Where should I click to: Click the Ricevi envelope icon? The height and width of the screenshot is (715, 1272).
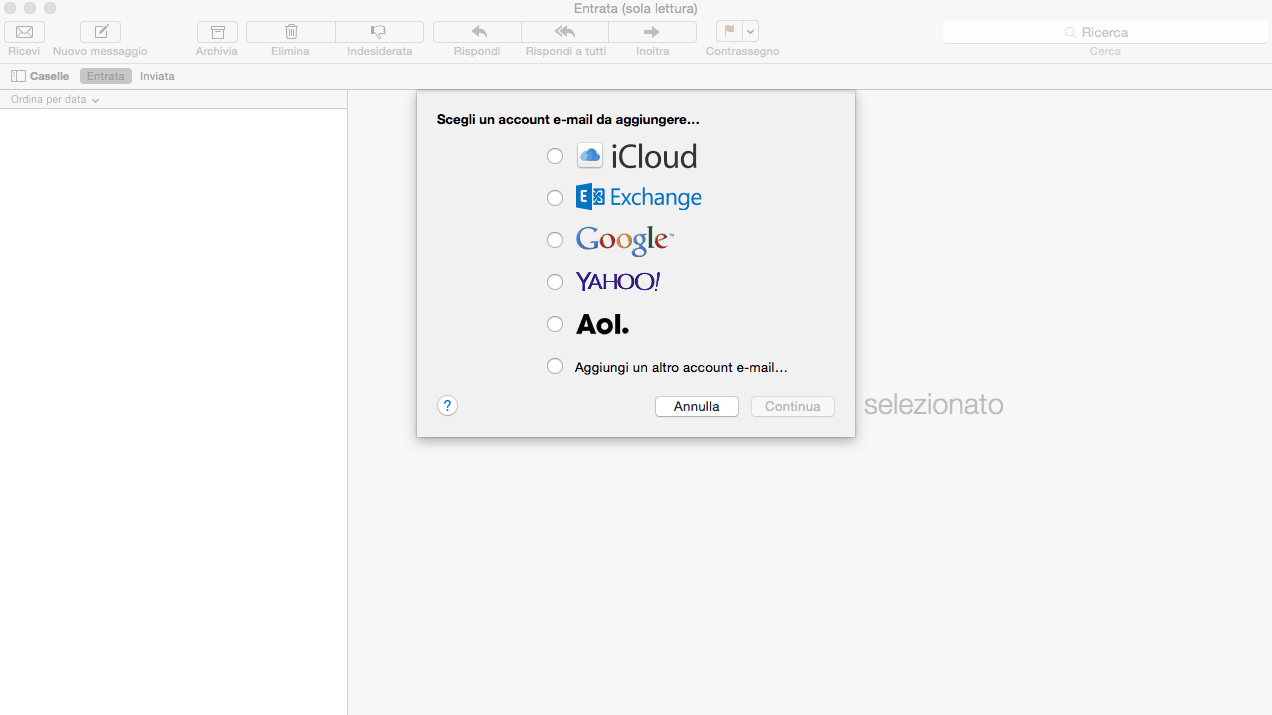coord(24,32)
